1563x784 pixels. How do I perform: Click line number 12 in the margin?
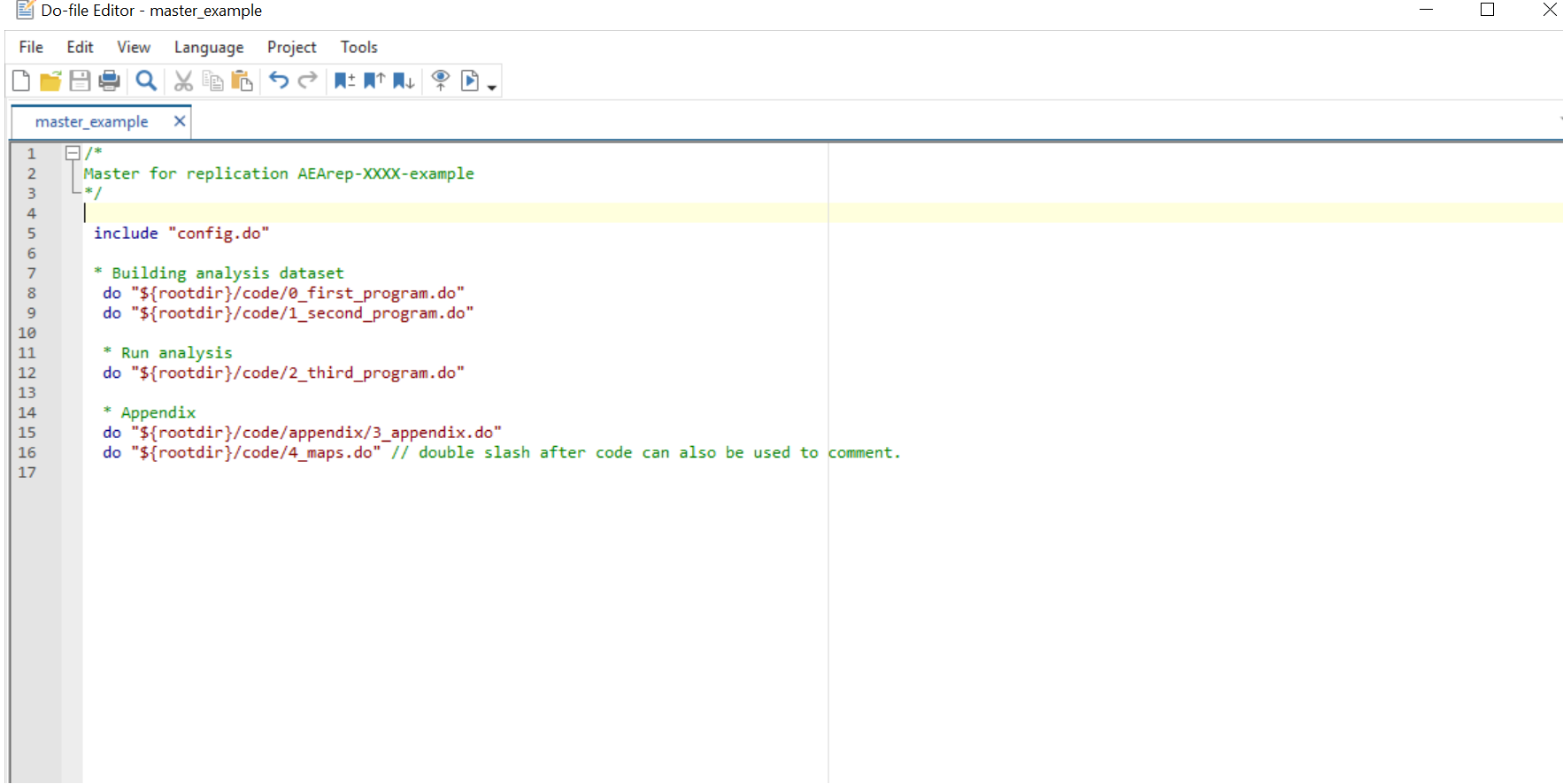(x=27, y=373)
